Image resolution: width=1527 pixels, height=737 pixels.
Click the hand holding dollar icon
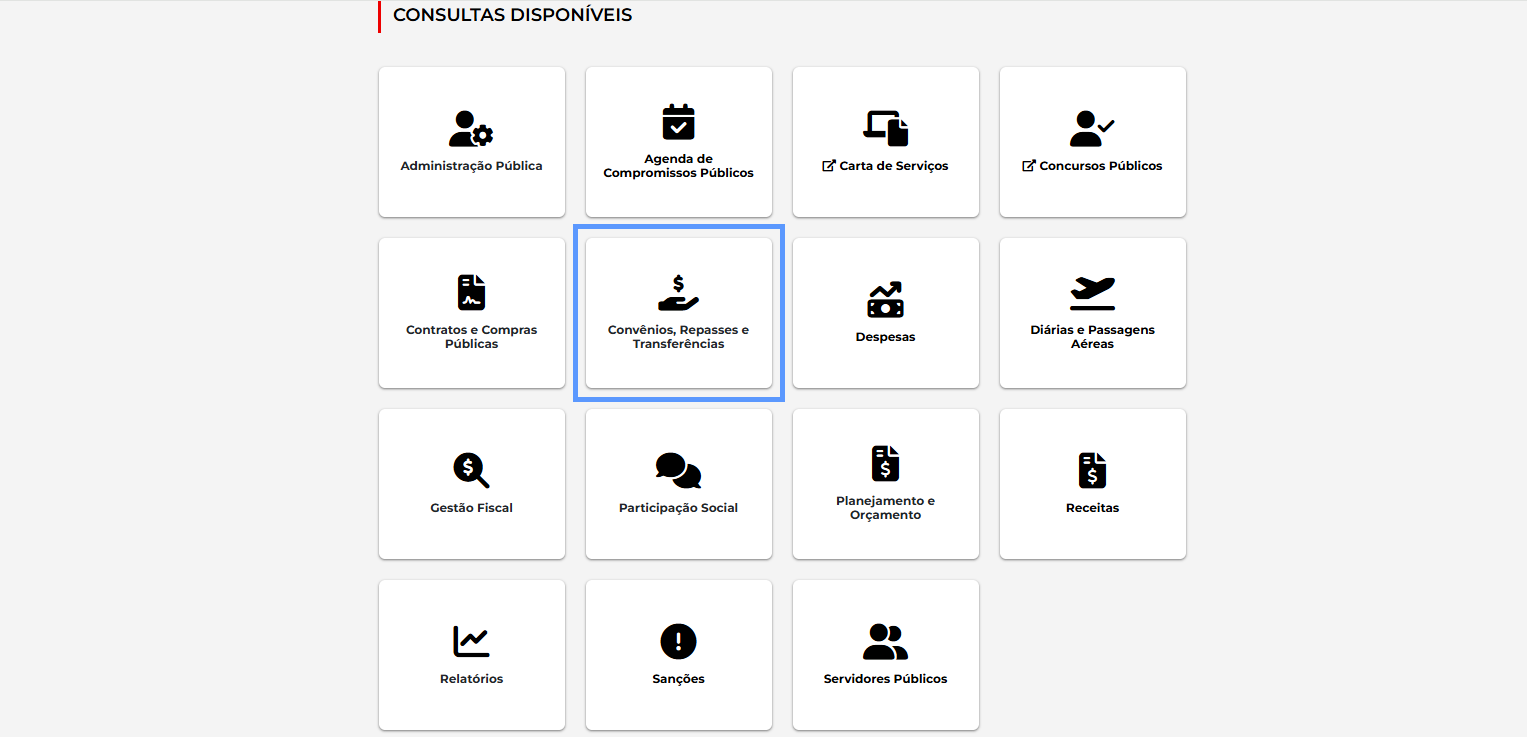(x=678, y=292)
